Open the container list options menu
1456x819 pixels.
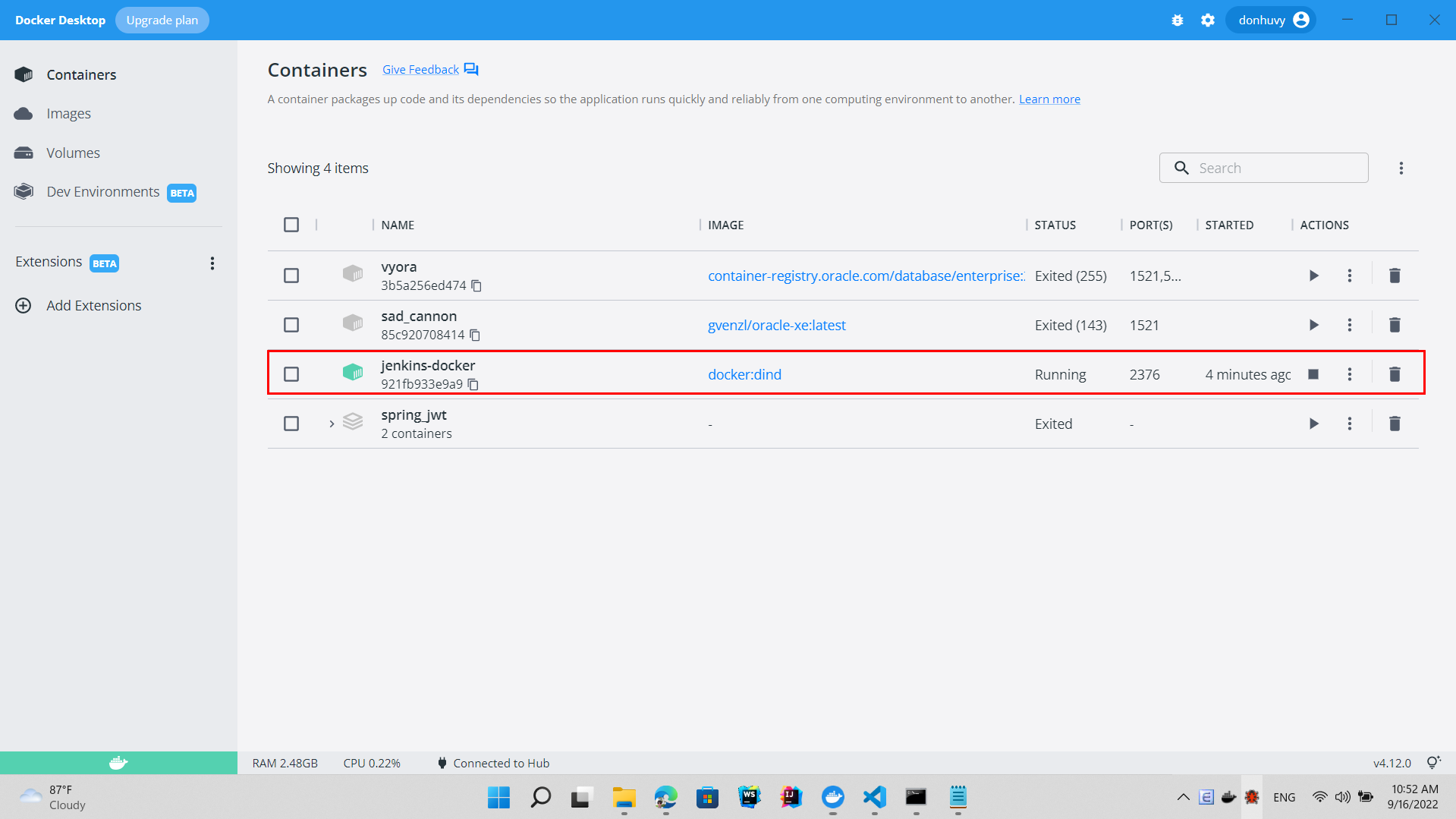coord(1401,168)
